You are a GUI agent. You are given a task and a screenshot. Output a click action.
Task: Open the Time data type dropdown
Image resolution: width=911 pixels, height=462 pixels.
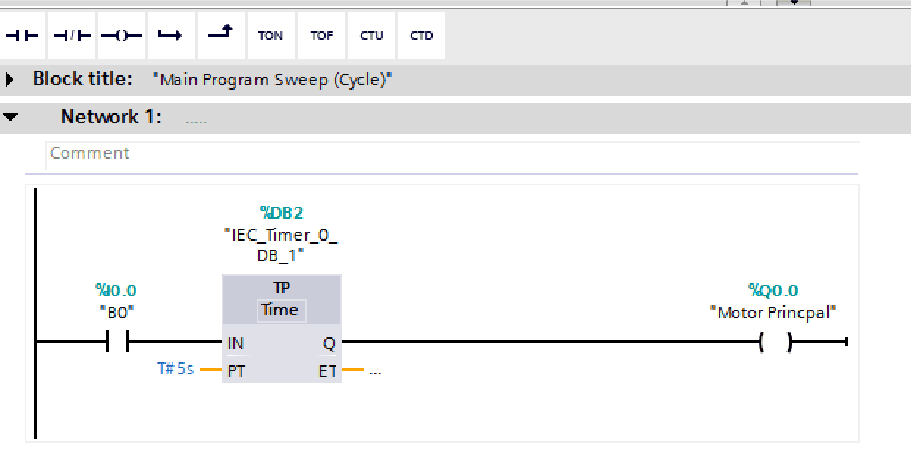[x=281, y=310]
